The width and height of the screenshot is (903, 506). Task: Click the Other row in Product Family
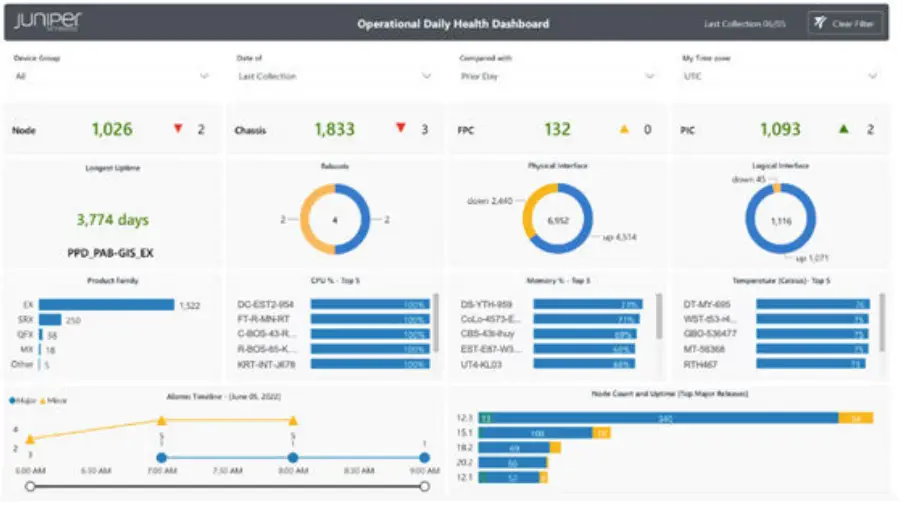click(x=30, y=364)
